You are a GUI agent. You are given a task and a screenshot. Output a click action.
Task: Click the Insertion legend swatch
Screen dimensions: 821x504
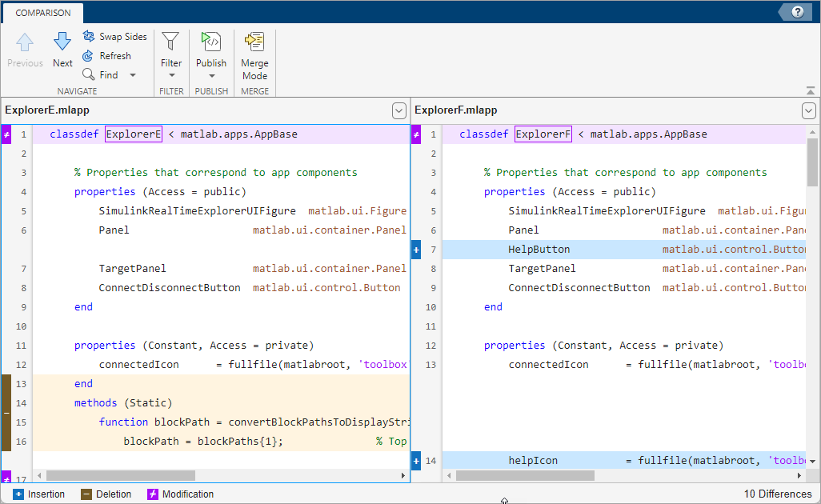19,494
